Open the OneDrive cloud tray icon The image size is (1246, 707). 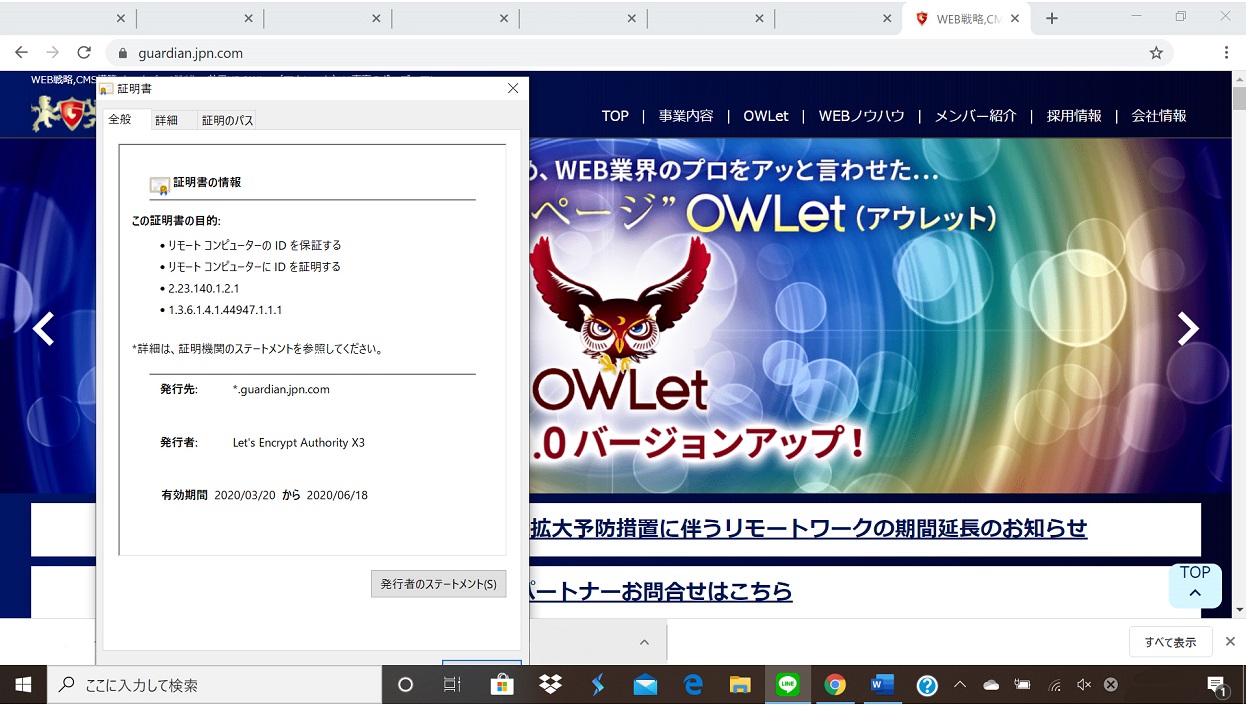[991, 685]
